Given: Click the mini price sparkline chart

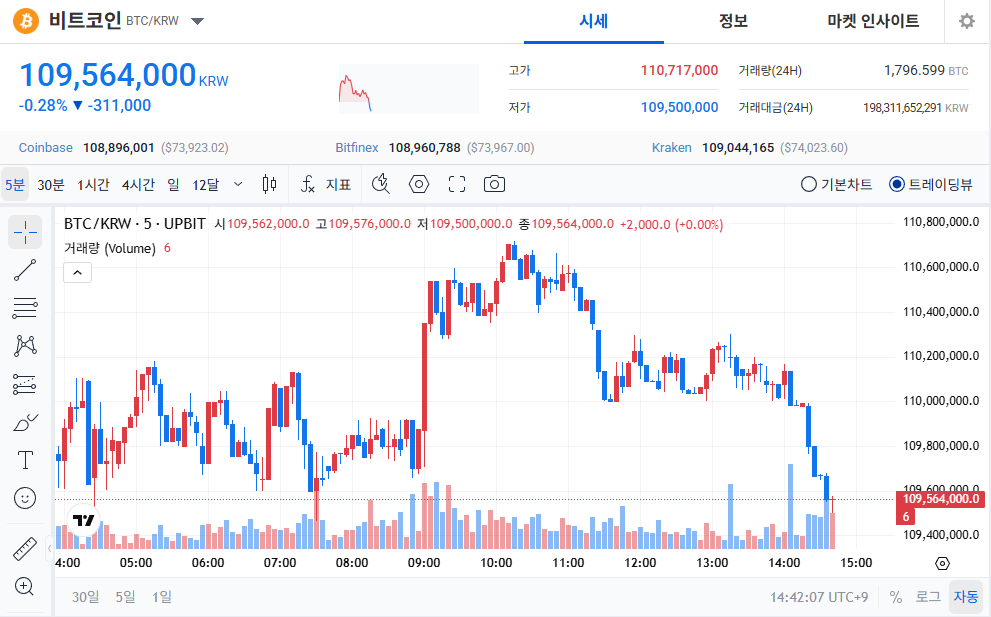Looking at the screenshot, I should tap(409, 89).
